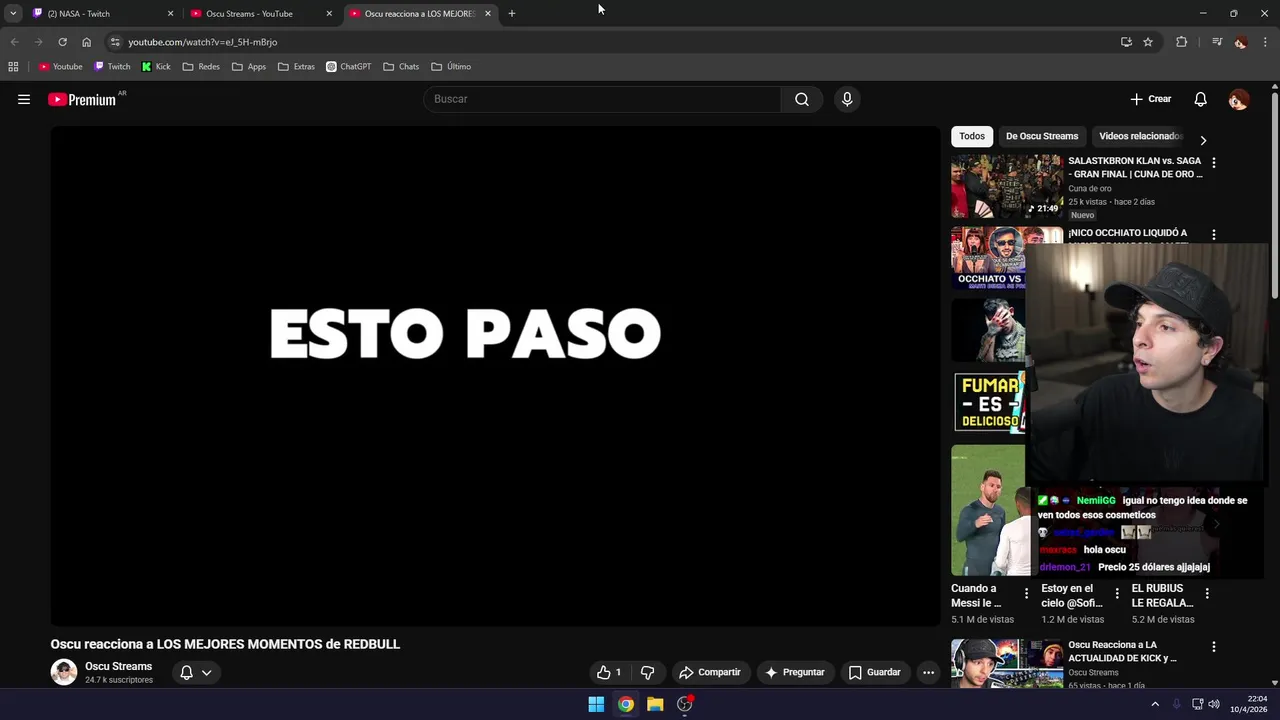
Task: Open options for Cuando a Messi short
Action: pyautogui.click(x=1026, y=593)
